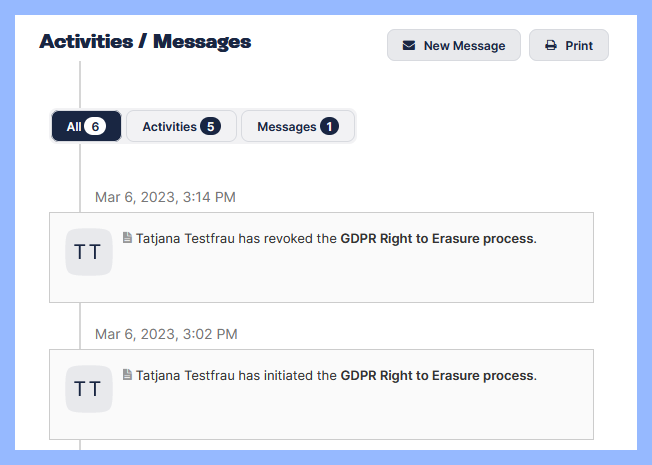Click the Activities / Messages heading

(x=145, y=42)
